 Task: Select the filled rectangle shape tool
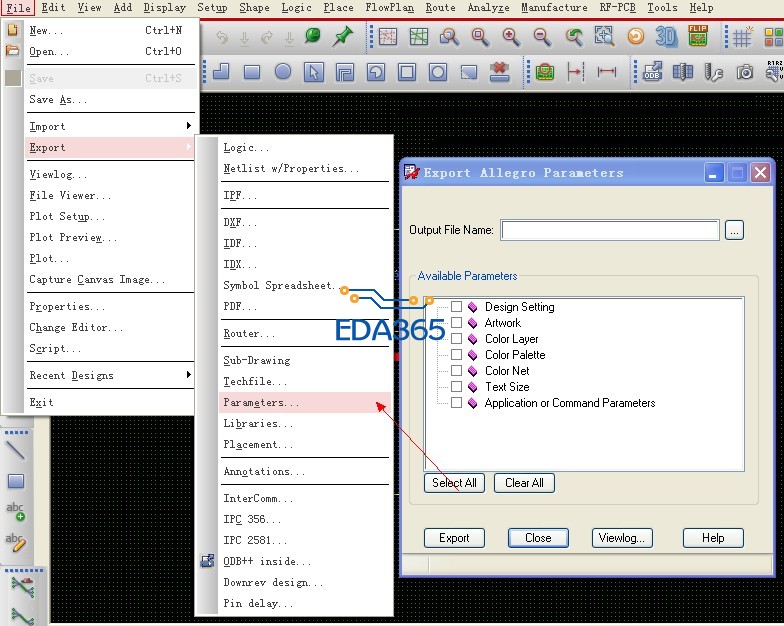[252, 72]
